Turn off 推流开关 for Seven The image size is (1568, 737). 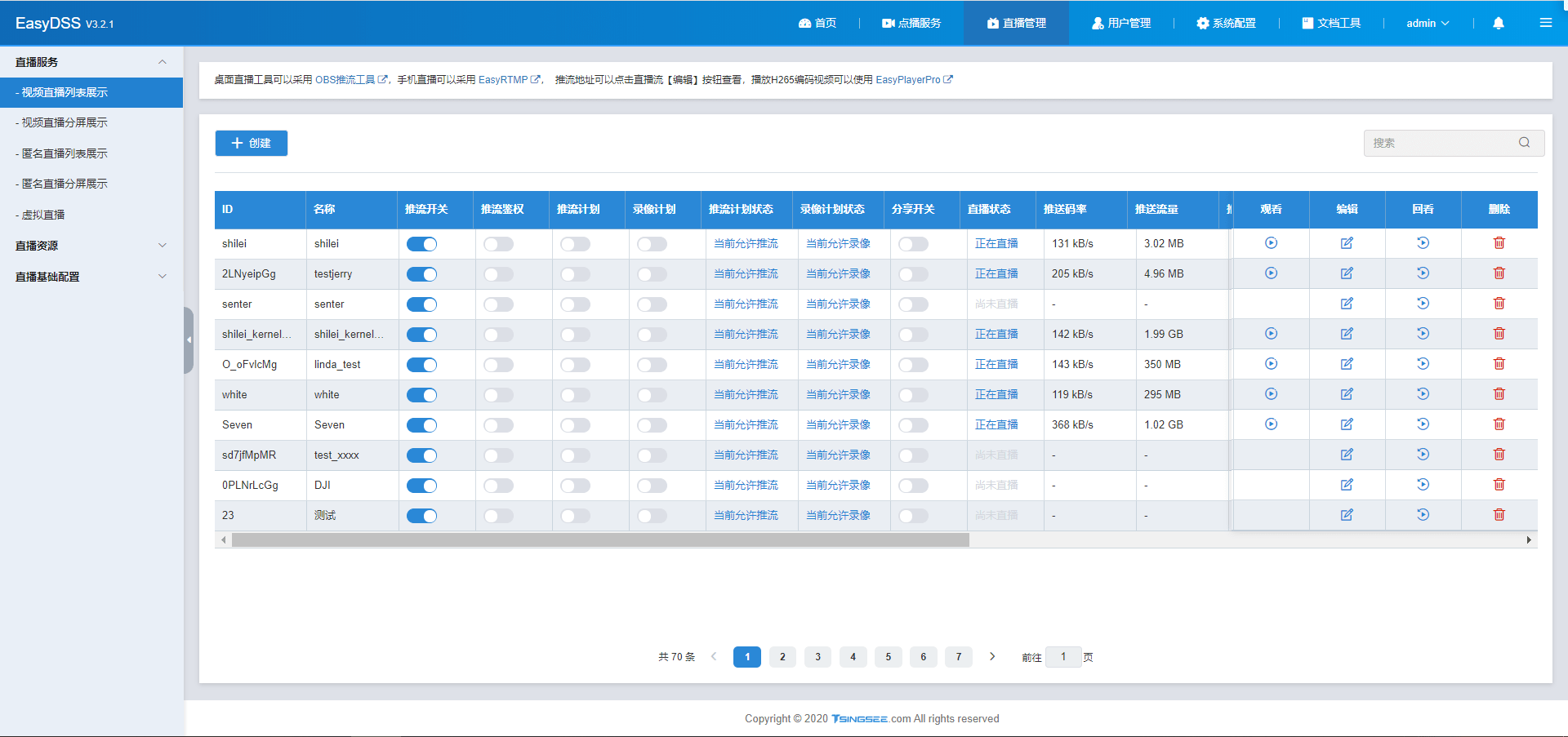(x=422, y=425)
